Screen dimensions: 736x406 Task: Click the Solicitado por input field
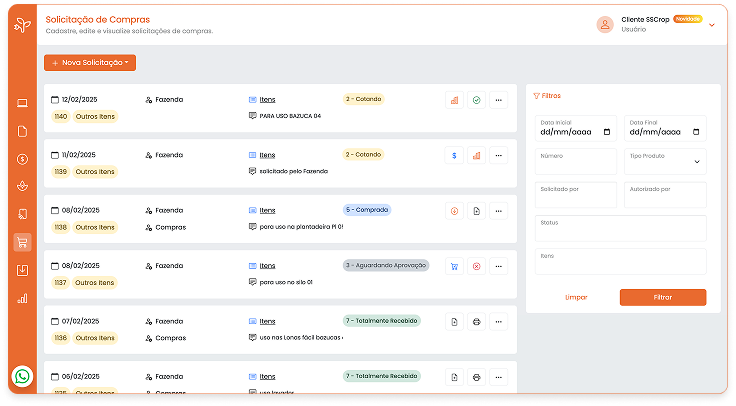[x=577, y=194]
